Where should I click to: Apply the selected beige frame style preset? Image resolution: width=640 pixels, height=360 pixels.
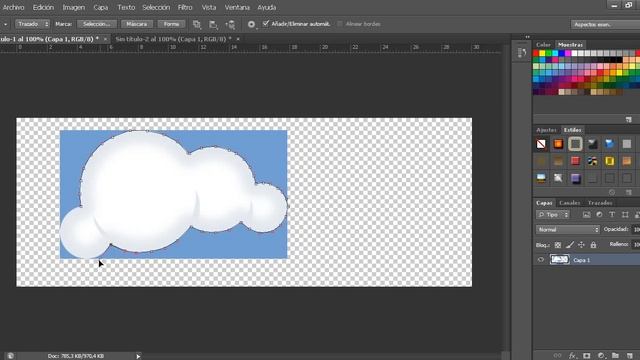click(576, 144)
